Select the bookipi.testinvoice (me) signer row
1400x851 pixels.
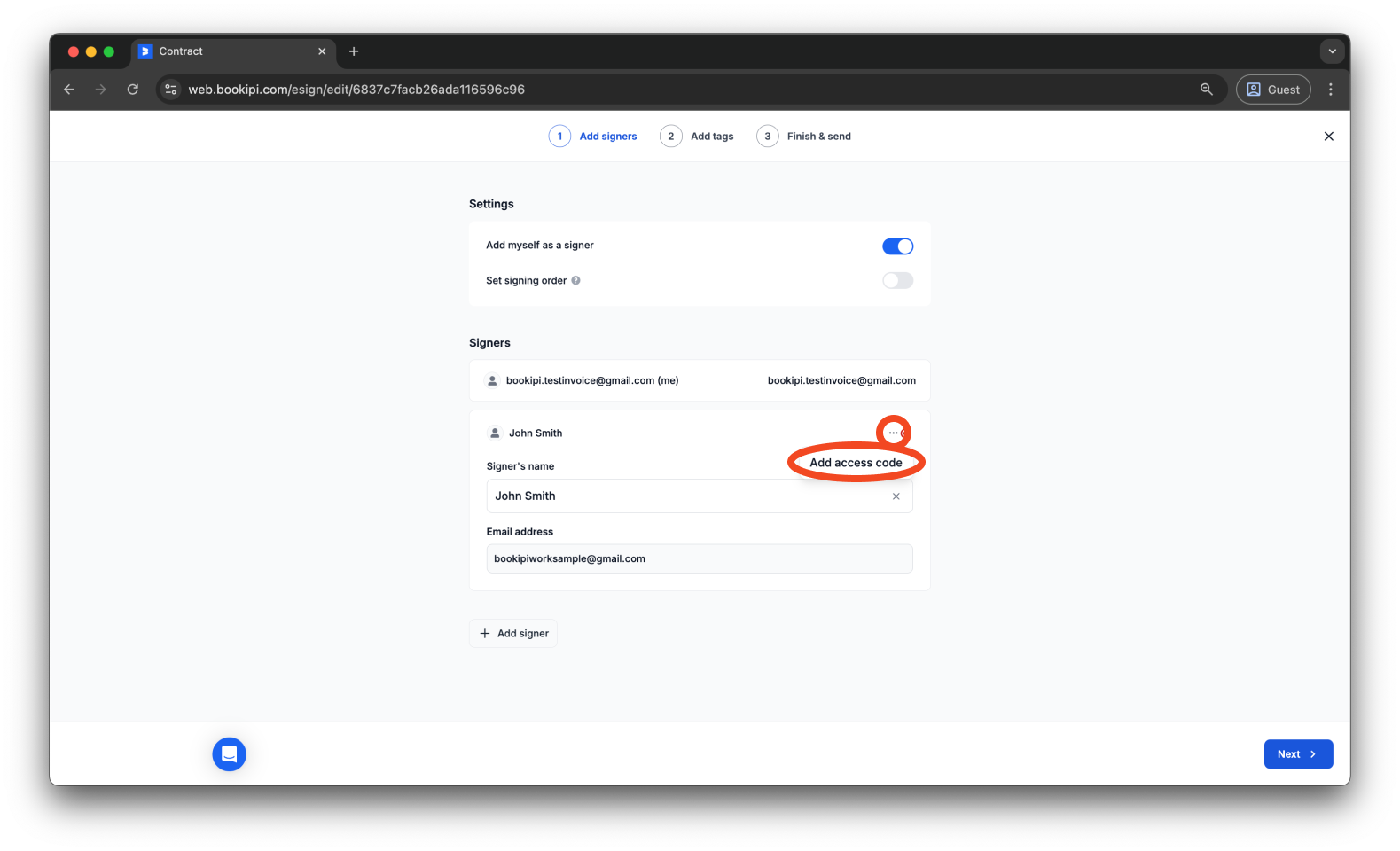click(x=700, y=380)
